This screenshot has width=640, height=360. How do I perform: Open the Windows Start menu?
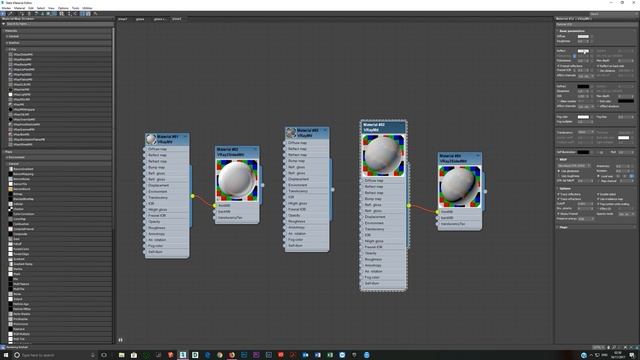(6, 355)
